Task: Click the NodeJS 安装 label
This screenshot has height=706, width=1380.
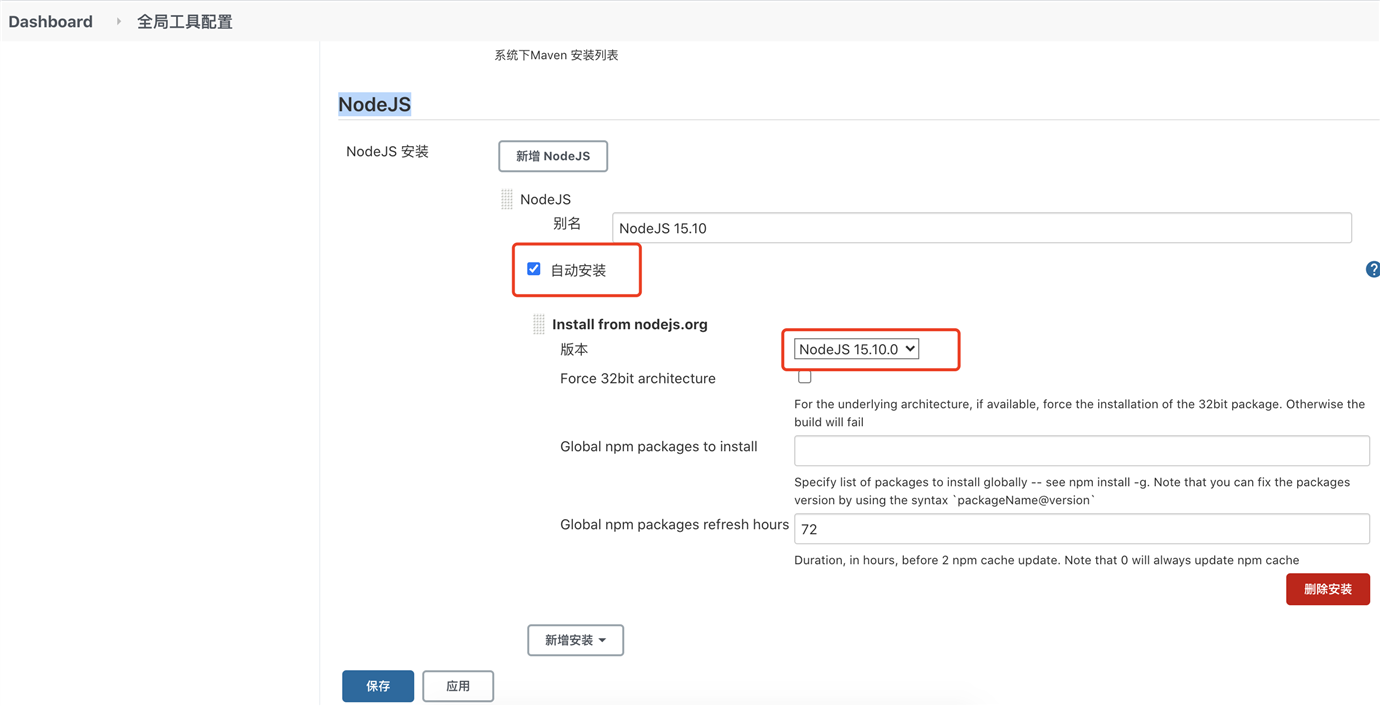Action: 387,152
